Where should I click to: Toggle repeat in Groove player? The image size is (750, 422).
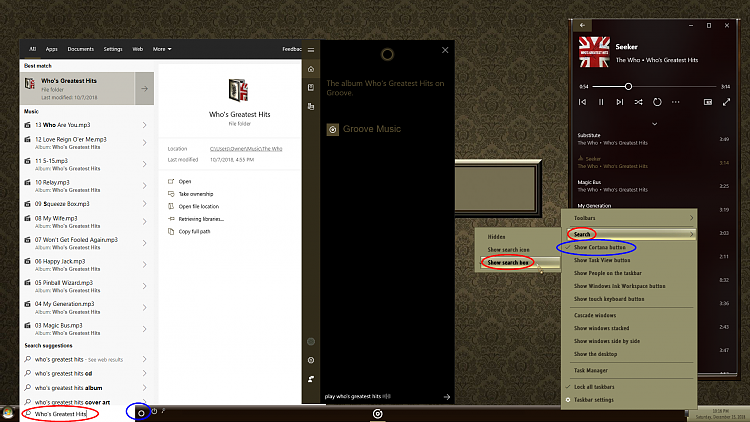[x=657, y=102]
